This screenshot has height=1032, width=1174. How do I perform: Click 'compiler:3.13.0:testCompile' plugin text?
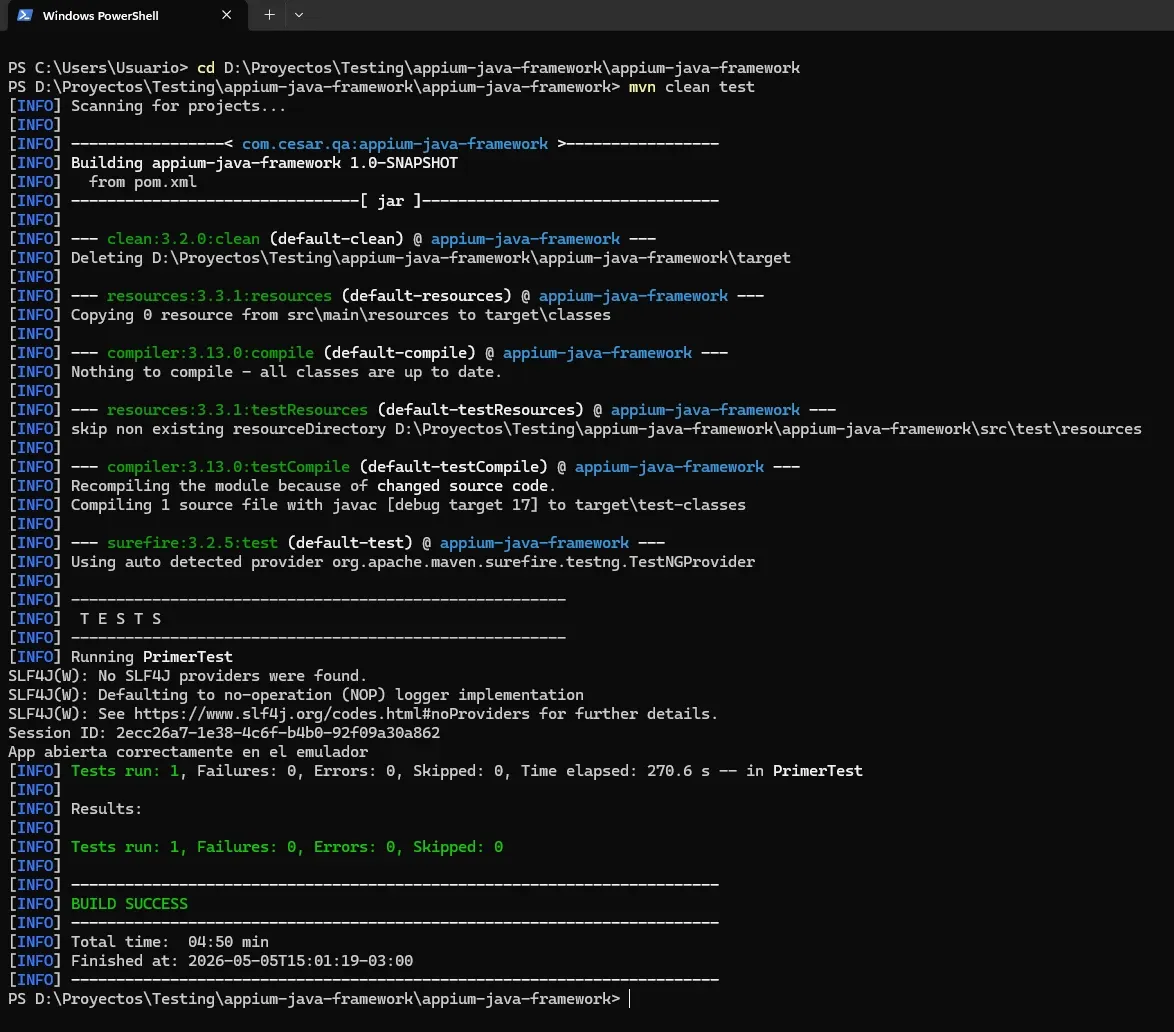[228, 467]
